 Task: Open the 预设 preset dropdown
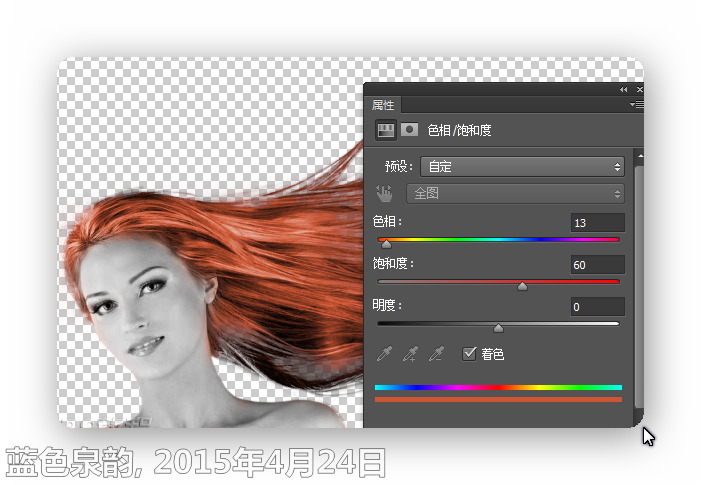click(x=522, y=167)
